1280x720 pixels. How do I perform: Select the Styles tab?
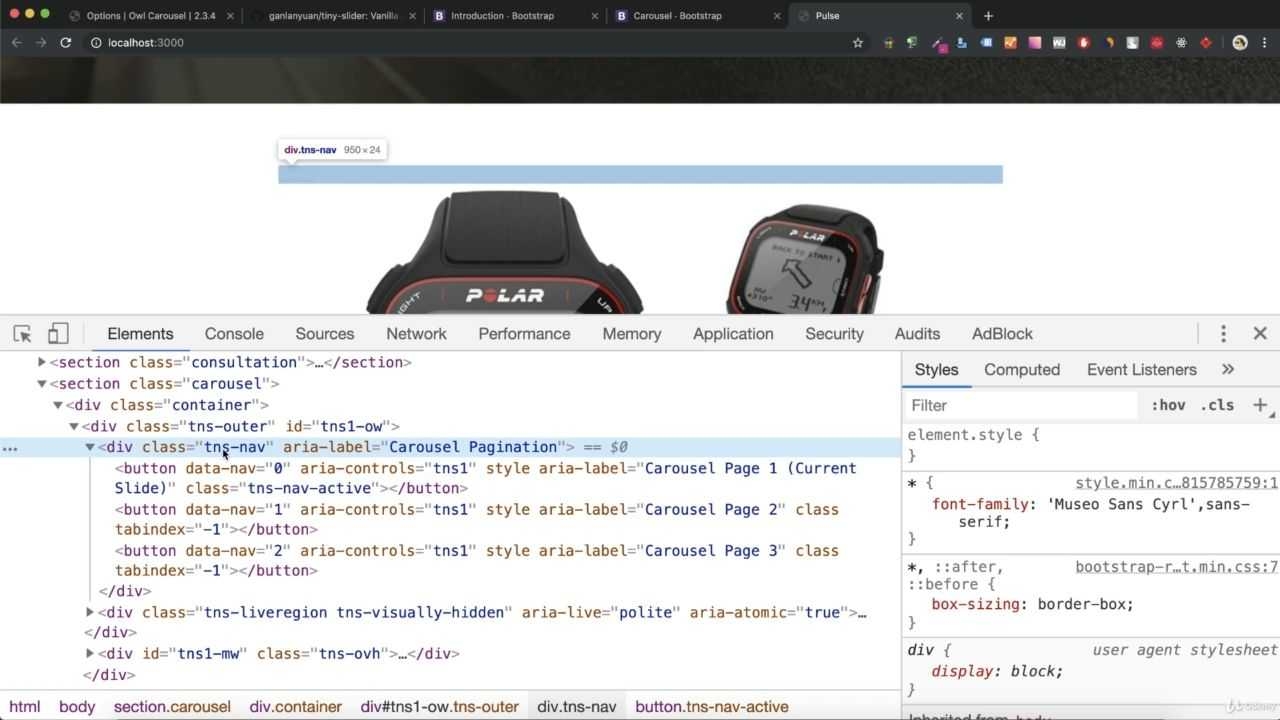click(937, 369)
